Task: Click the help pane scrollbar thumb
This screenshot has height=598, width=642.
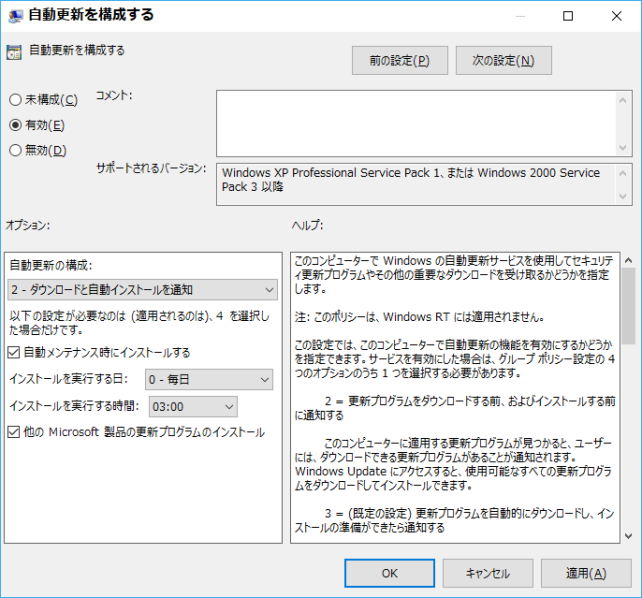Action: click(x=628, y=306)
